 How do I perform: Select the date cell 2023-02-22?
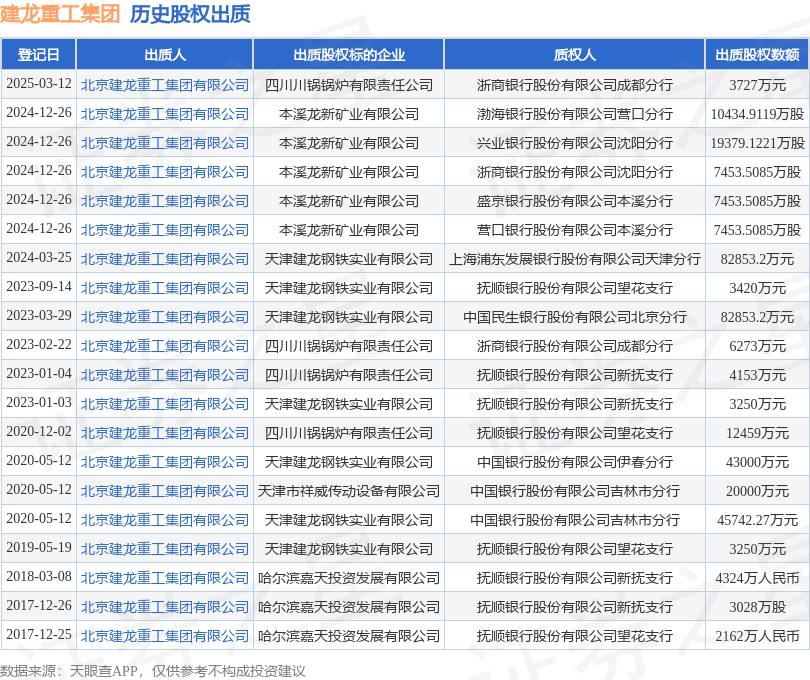[39, 344]
